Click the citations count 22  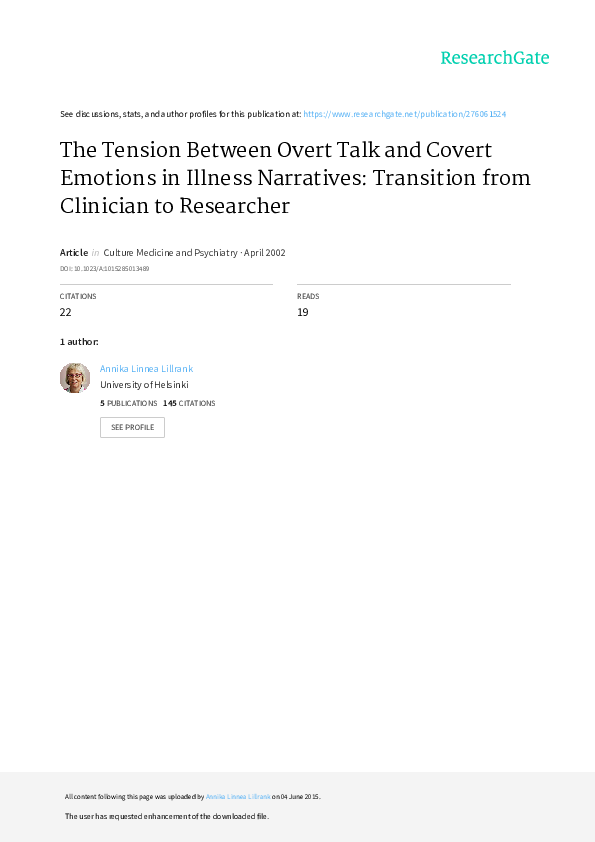tap(66, 312)
